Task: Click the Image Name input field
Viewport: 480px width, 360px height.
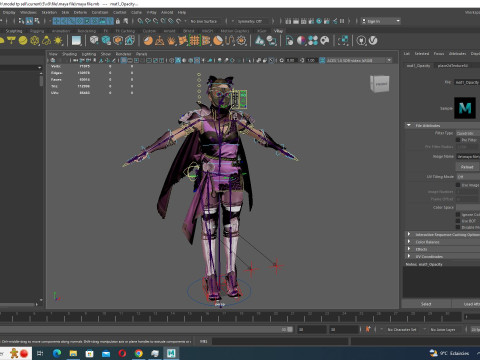Action: click(468, 156)
